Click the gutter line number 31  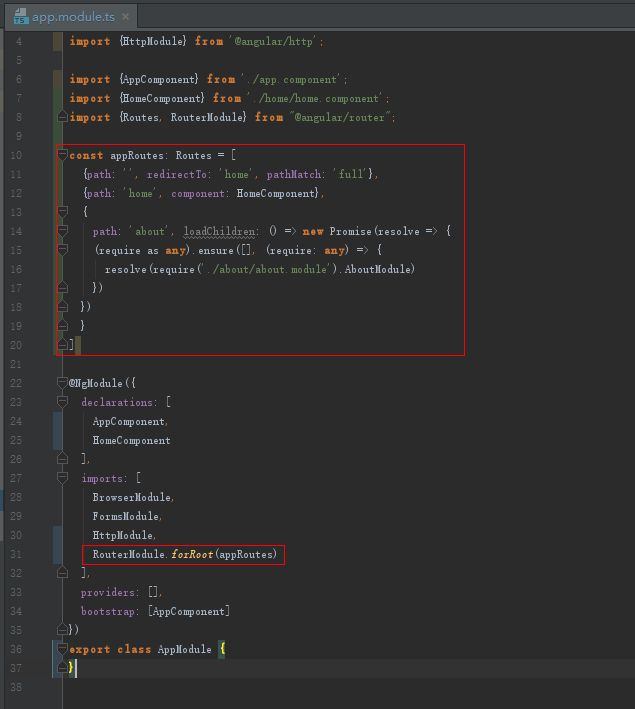click(x=16, y=554)
